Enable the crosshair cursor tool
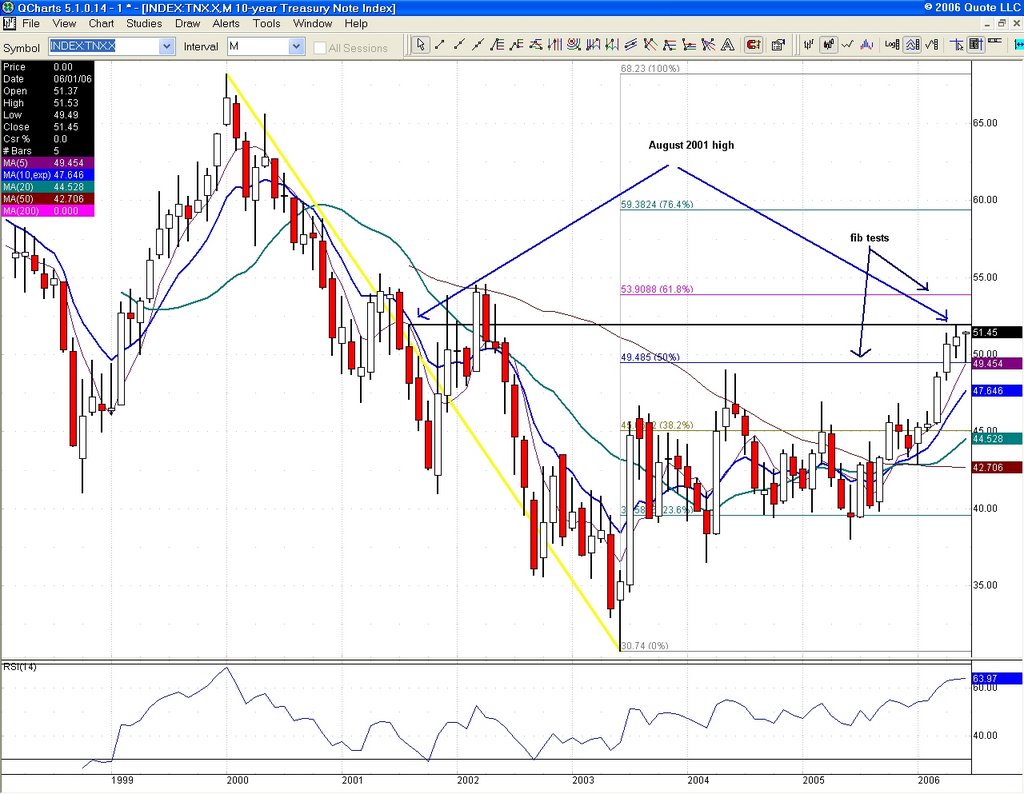Image resolution: width=1024 pixels, height=794 pixels. [x=957, y=45]
